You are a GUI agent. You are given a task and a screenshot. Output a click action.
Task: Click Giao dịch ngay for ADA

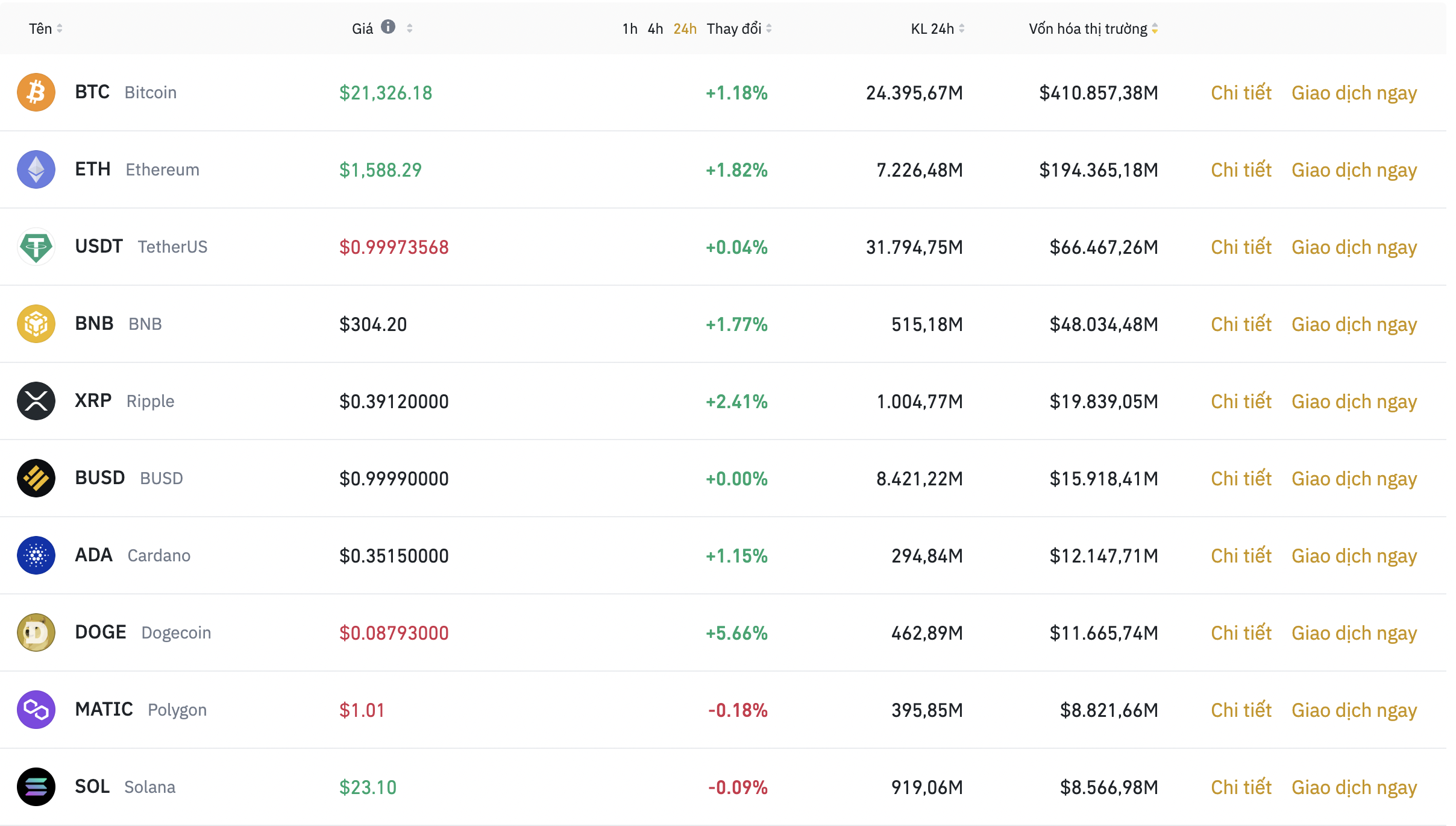[x=1354, y=557]
